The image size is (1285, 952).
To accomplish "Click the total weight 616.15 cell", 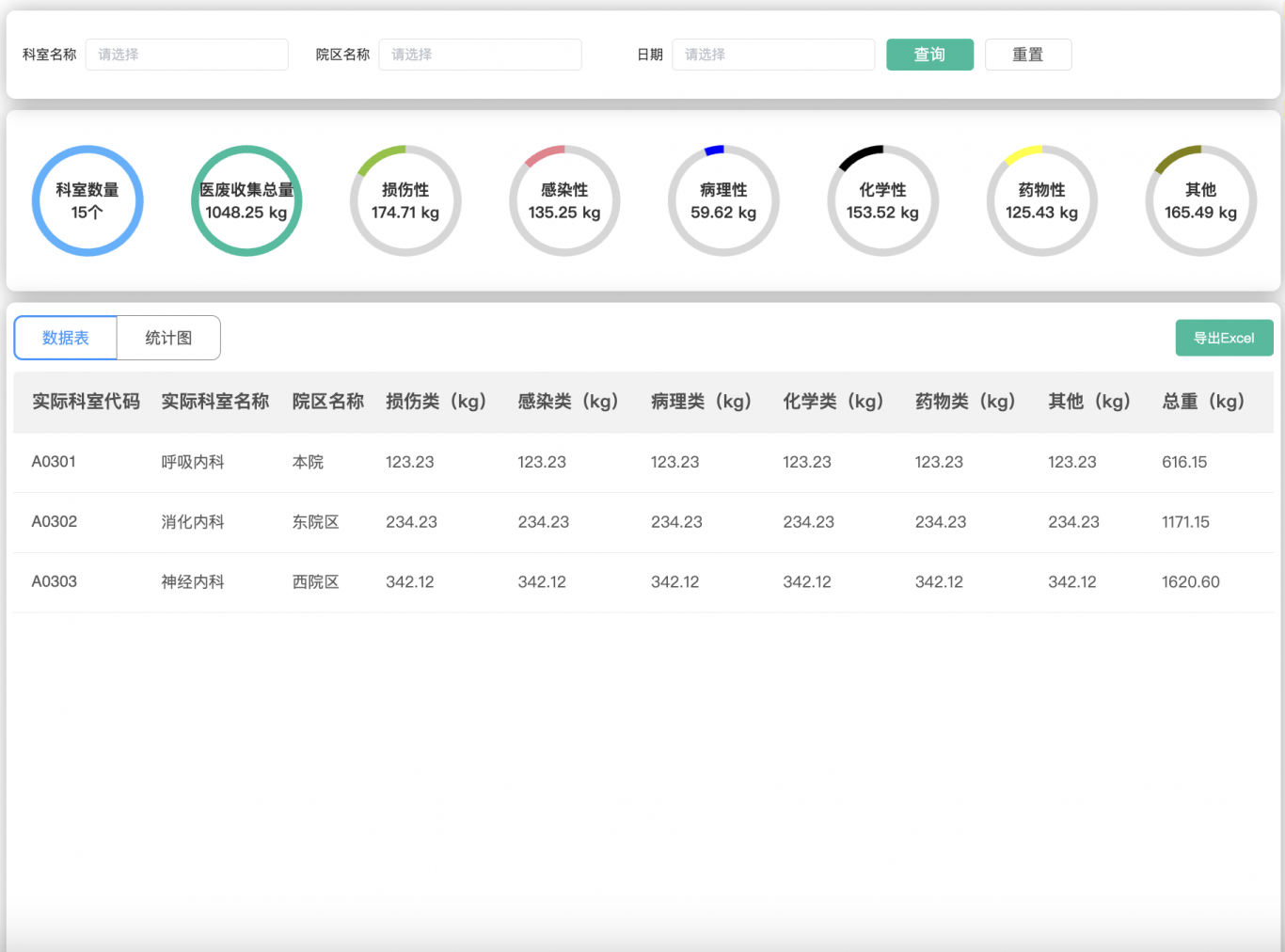I will 1184,462.
